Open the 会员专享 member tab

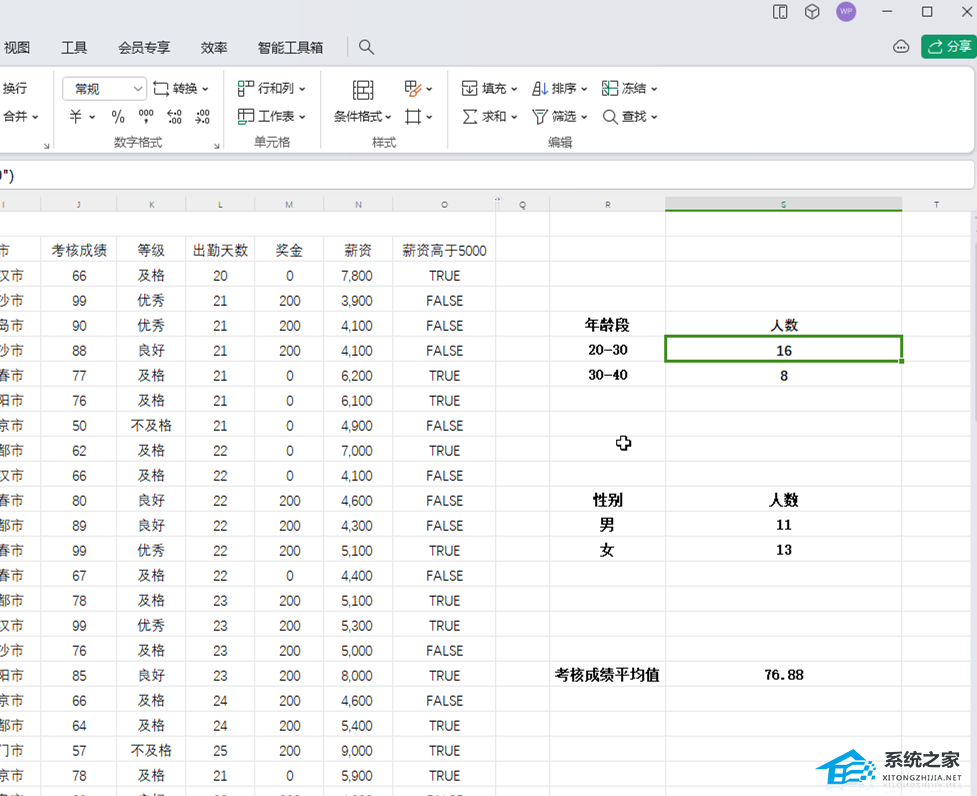coord(145,47)
